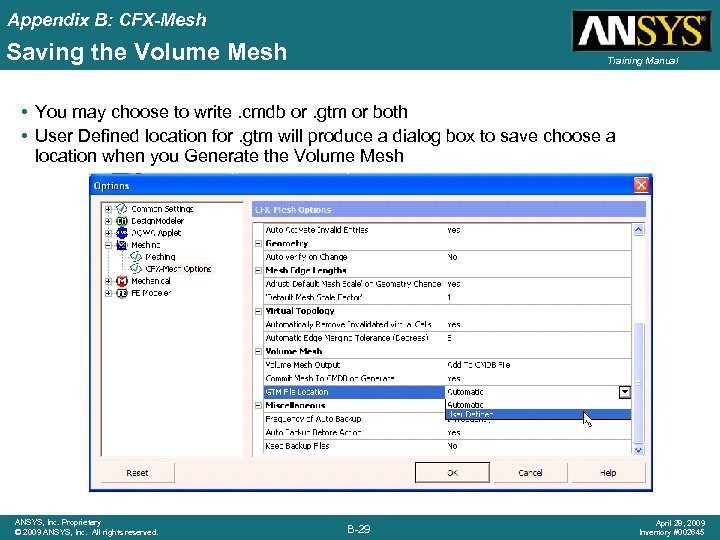This screenshot has width=720, height=540.
Task: Click the Frequency of Auto Backup row
Action: click(x=447, y=419)
